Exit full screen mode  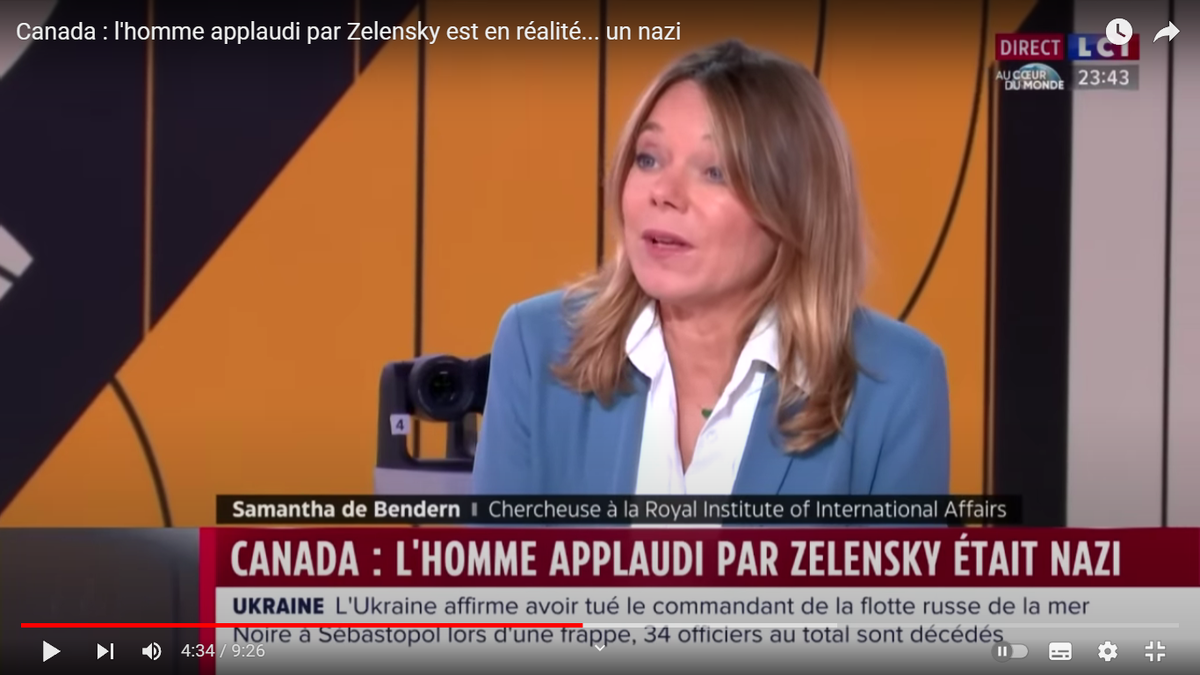[1155, 651]
